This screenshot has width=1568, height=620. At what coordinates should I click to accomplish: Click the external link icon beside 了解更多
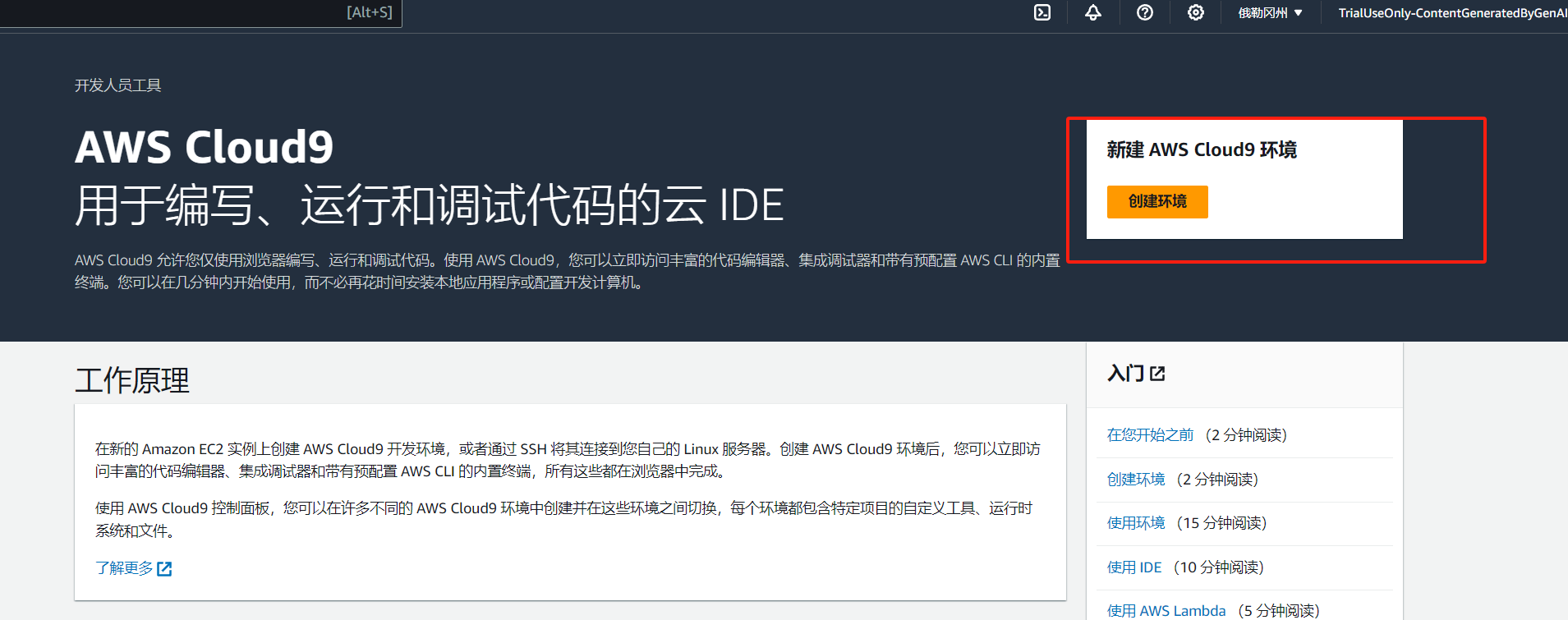(x=164, y=569)
